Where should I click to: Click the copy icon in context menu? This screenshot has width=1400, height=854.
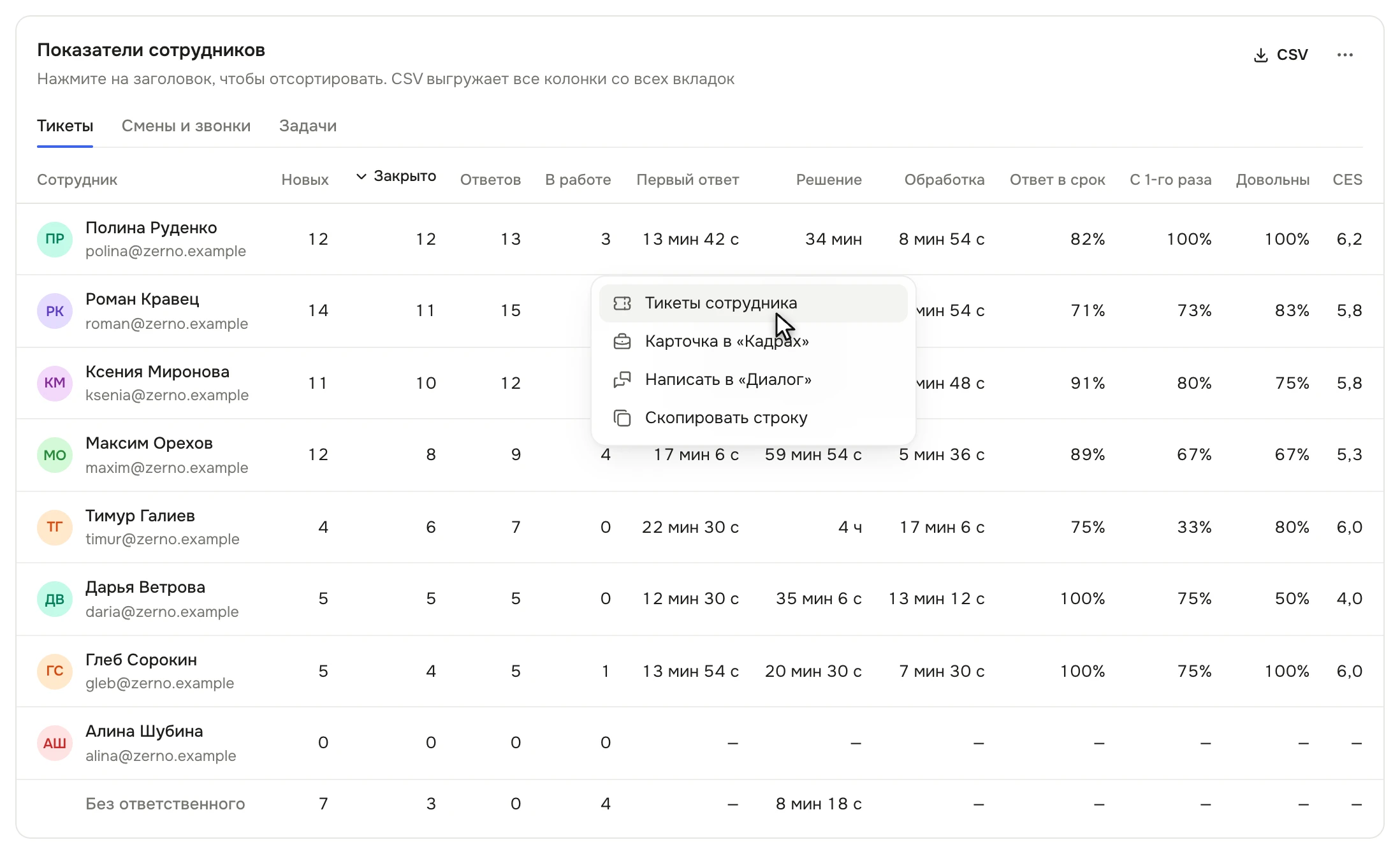pyautogui.click(x=622, y=418)
